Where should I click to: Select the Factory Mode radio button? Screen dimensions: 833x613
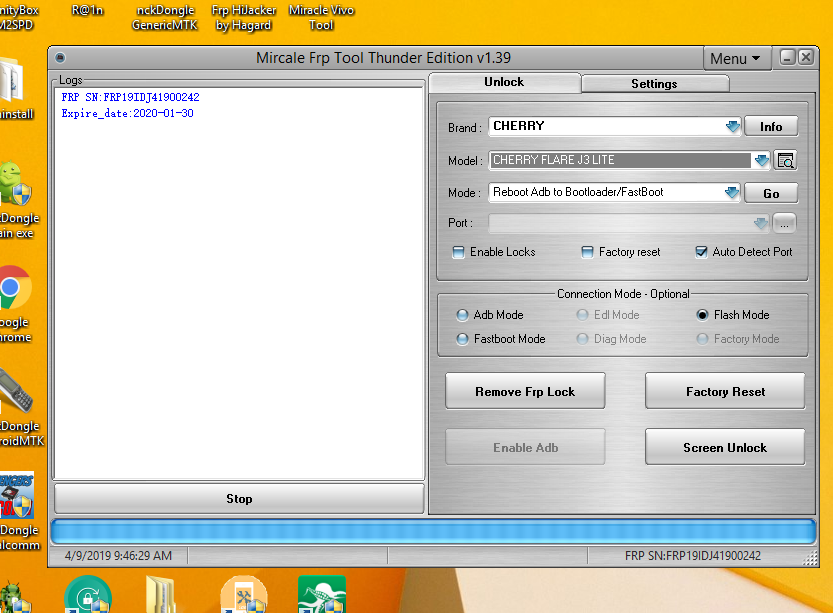(x=702, y=339)
